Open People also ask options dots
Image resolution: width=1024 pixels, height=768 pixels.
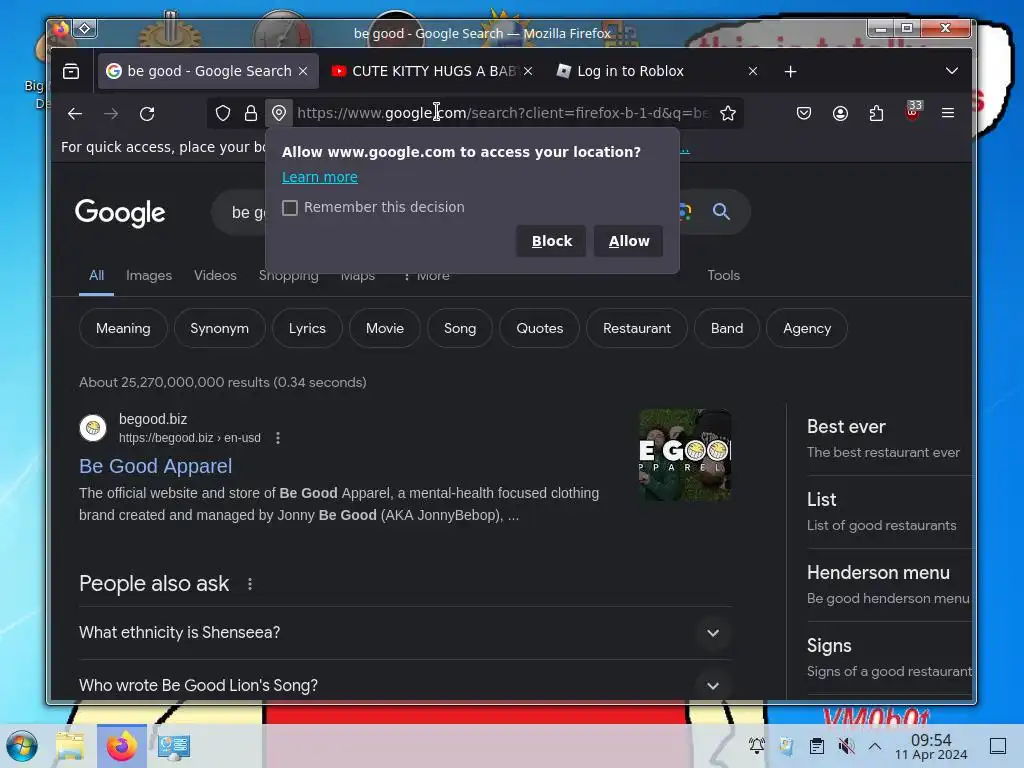point(249,584)
